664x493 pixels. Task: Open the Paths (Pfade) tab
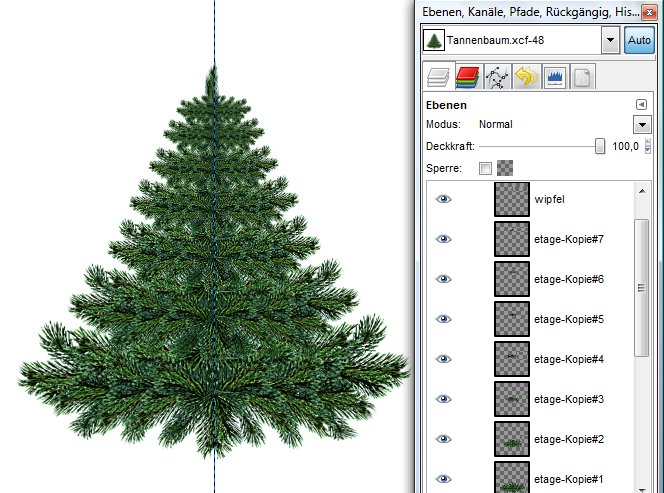tap(497, 77)
